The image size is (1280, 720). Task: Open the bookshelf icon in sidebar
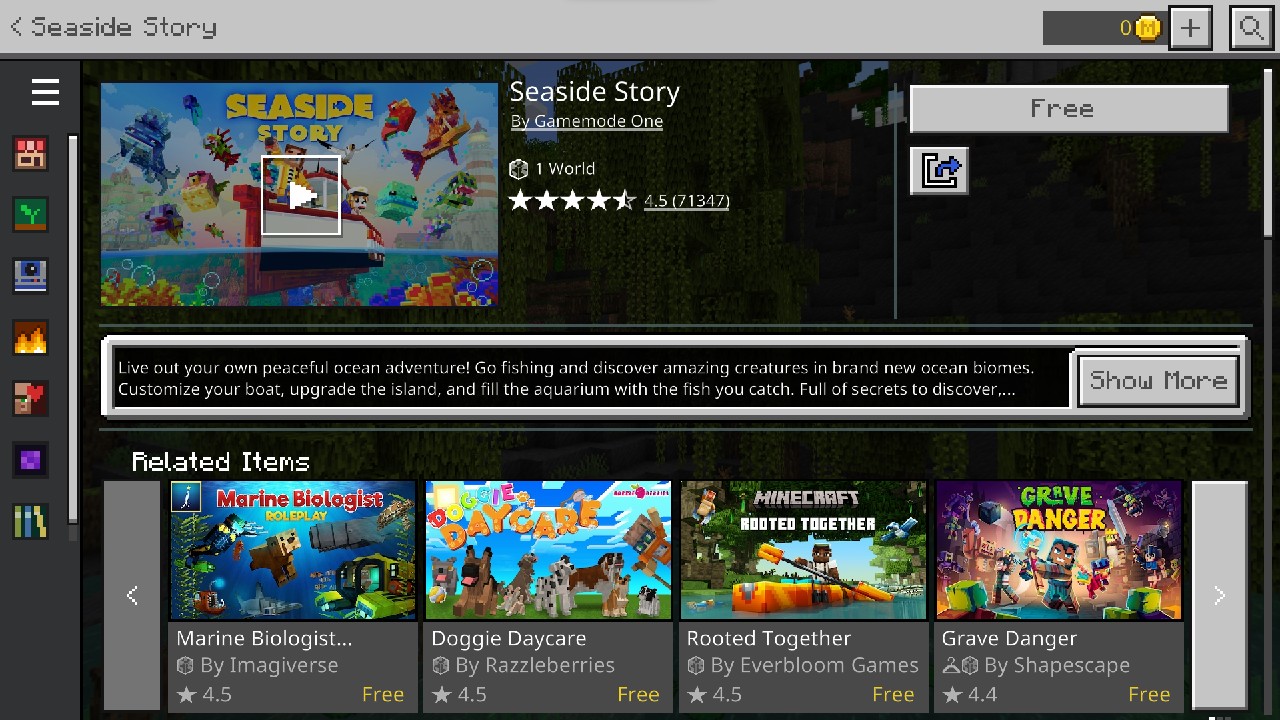pos(30,521)
